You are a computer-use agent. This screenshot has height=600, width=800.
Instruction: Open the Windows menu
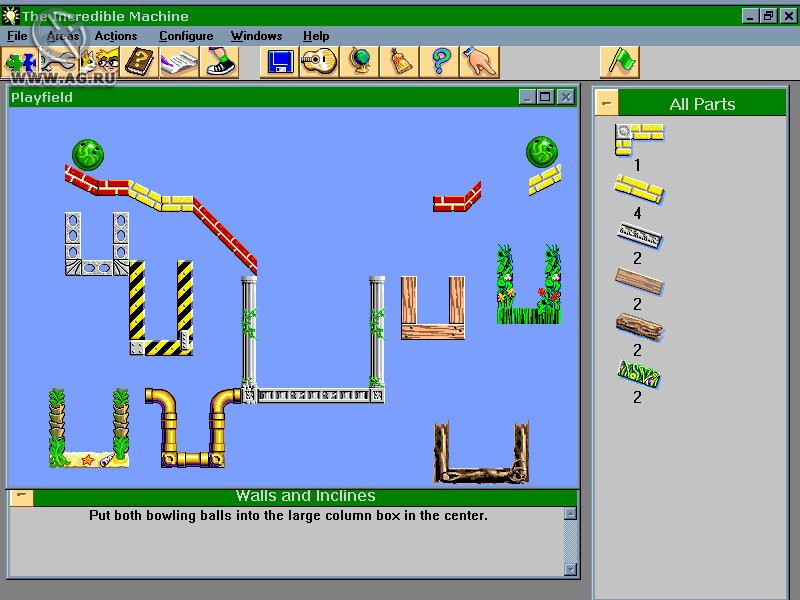click(256, 36)
